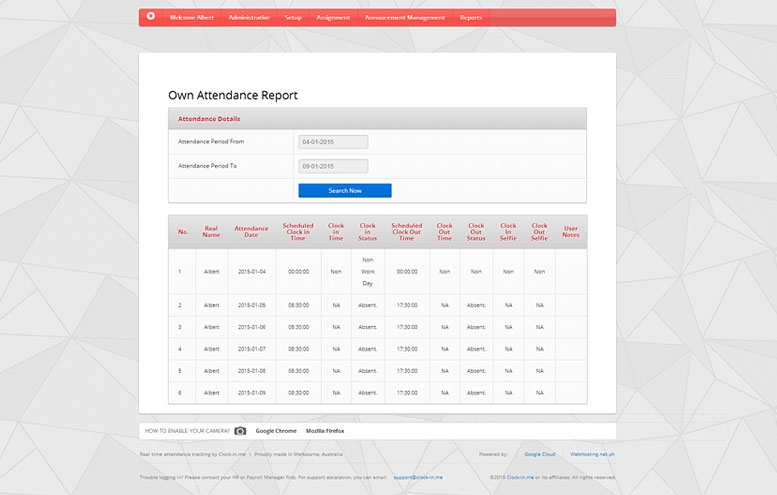The height and width of the screenshot is (495, 777).
Task: Open the Administrative menu
Action: pyautogui.click(x=249, y=17)
